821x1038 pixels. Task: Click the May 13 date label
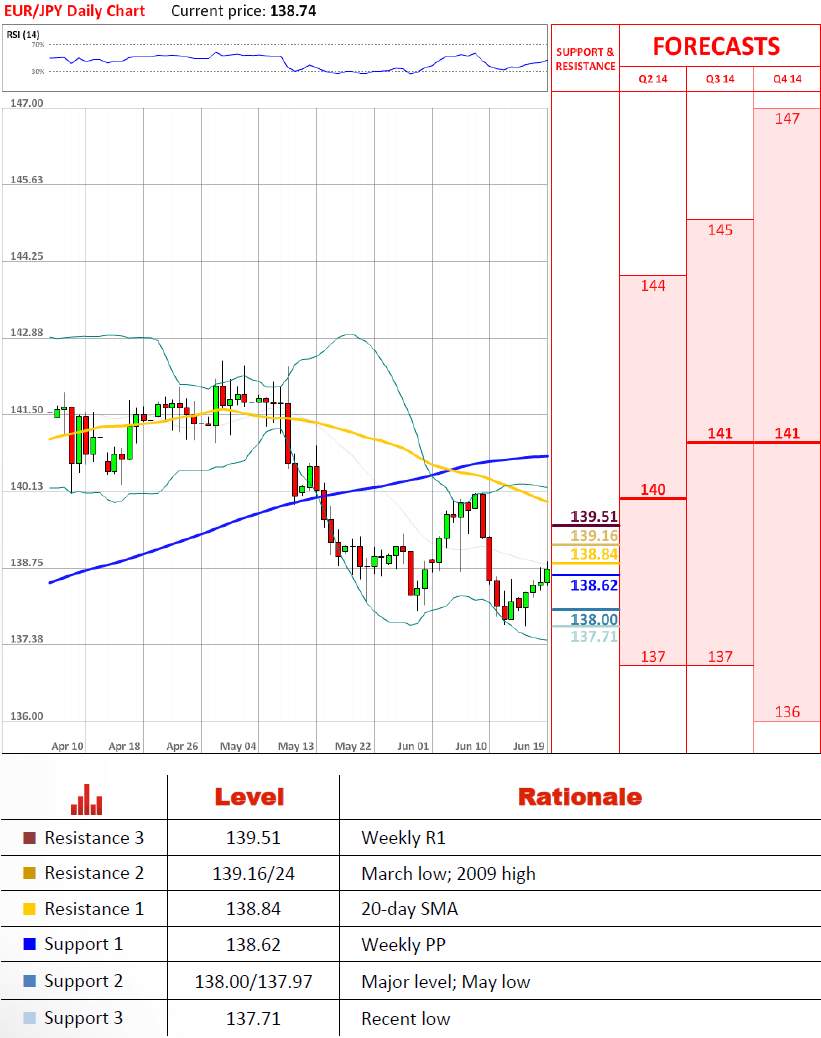pos(296,746)
